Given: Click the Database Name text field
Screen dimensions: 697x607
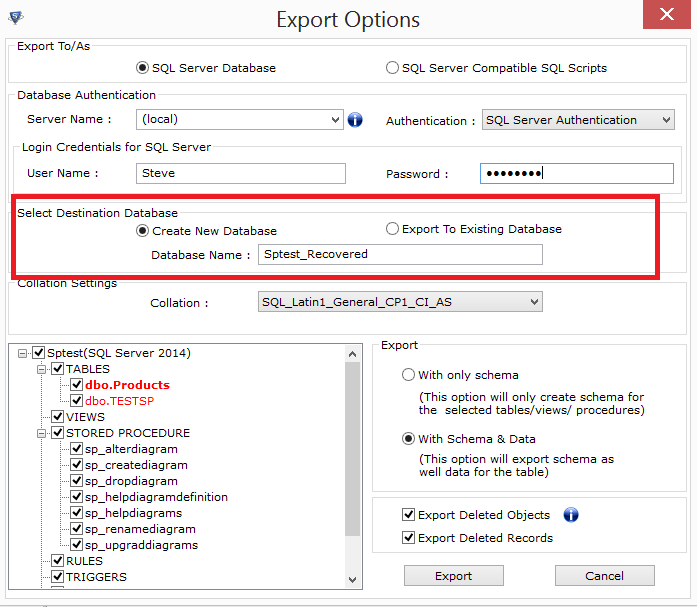Looking at the screenshot, I should [399, 254].
